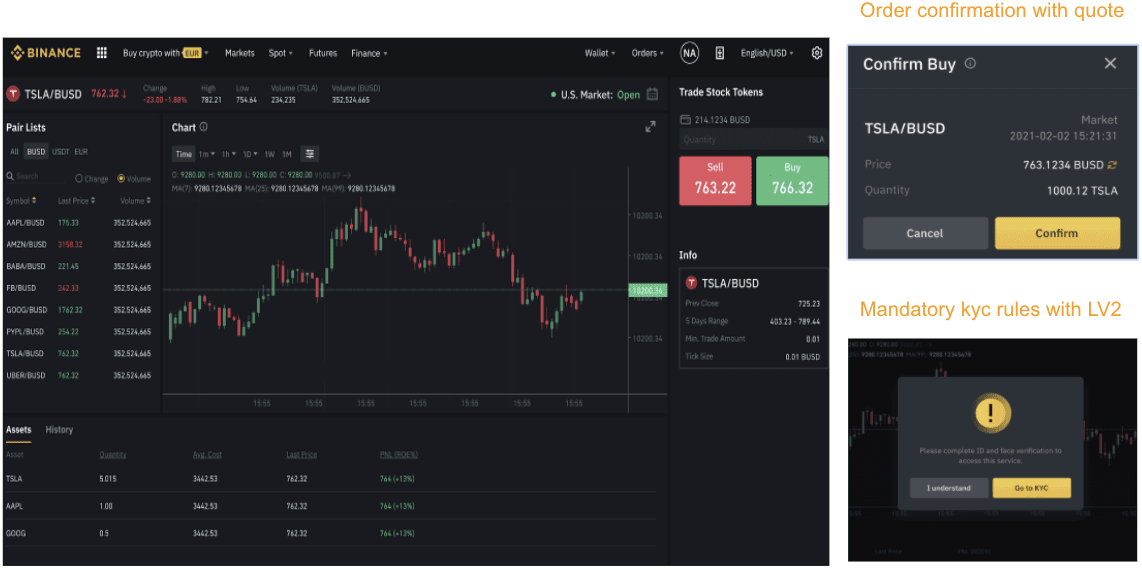
Task: Open the Spot dropdown
Action: tap(280, 53)
